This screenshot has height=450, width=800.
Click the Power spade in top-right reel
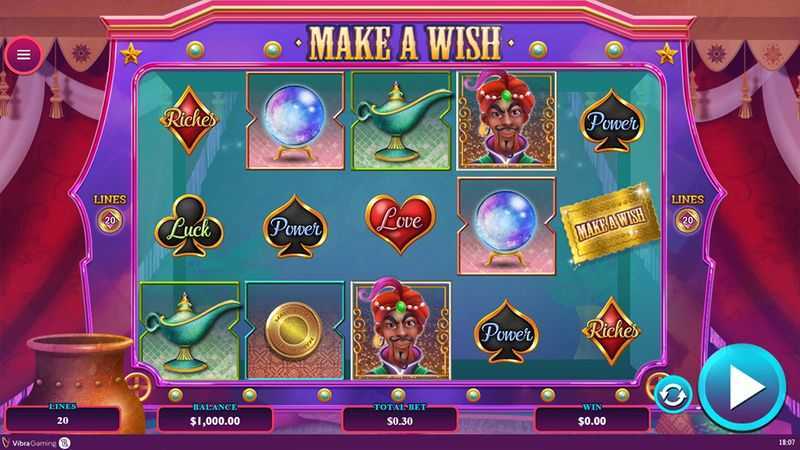(x=612, y=121)
